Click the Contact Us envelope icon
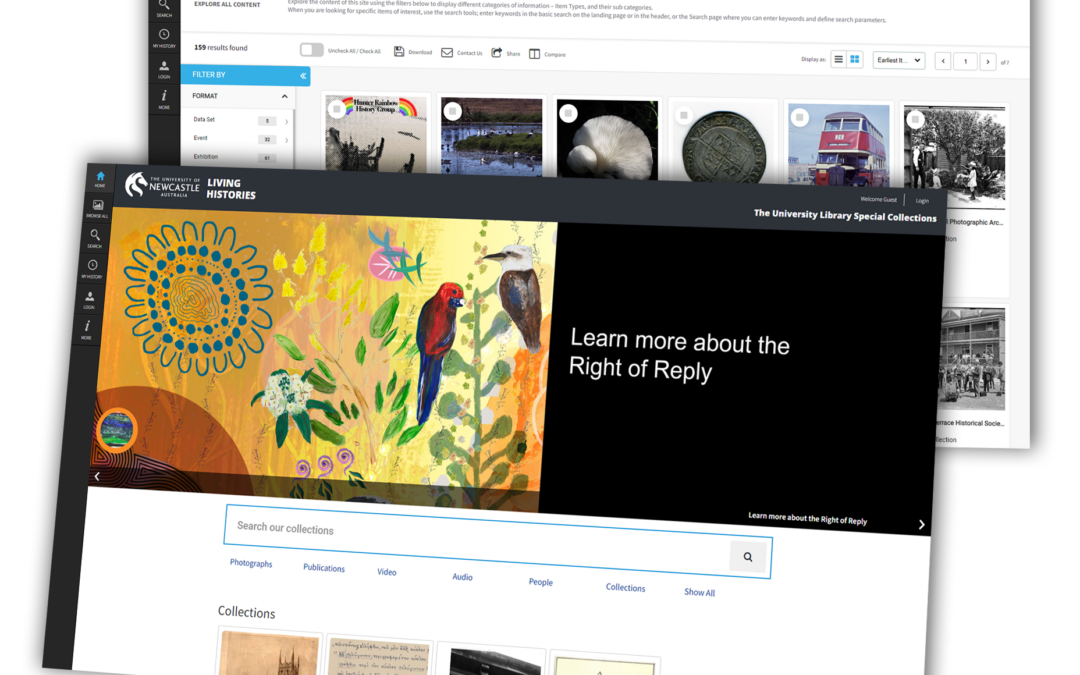Viewport: 1080px width, 675px height. tap(447, 52)
